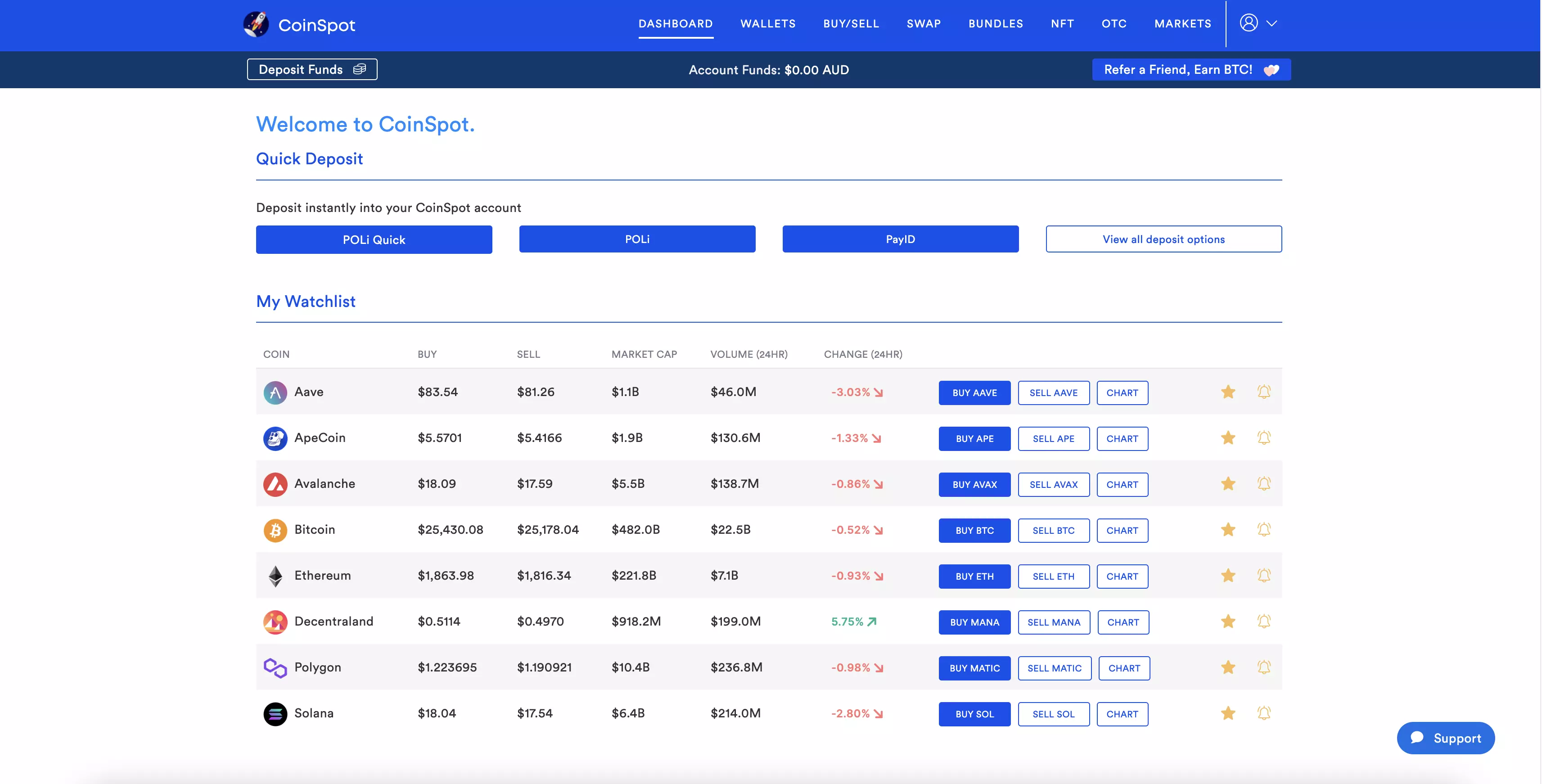Open the Markets page
The image size is (1542, 784).
click(1183, 24)
